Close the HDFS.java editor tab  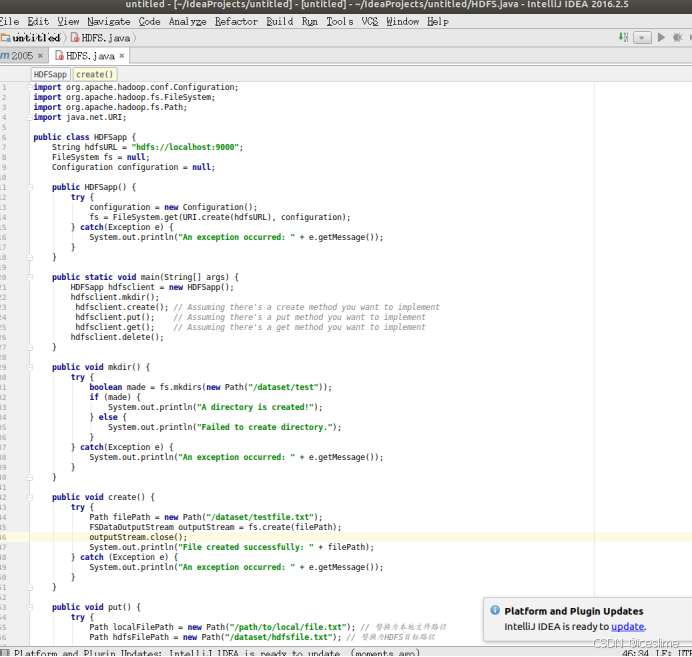(122, 56)
